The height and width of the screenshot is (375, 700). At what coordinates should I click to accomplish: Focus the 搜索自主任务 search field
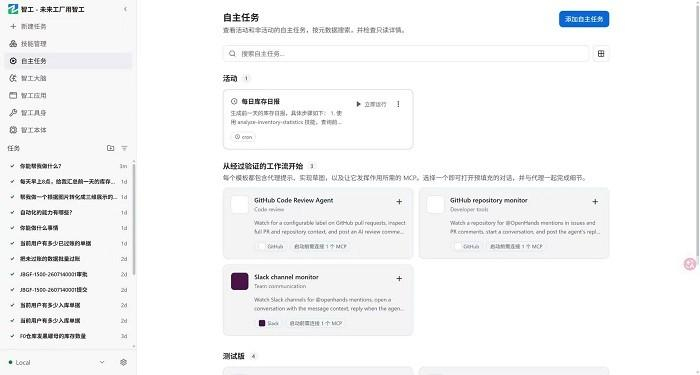[x=406, y=54]
